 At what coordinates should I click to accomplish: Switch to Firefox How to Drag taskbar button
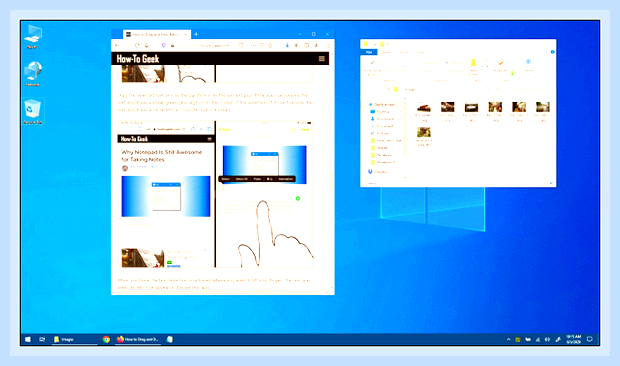(x=138, y=339)
